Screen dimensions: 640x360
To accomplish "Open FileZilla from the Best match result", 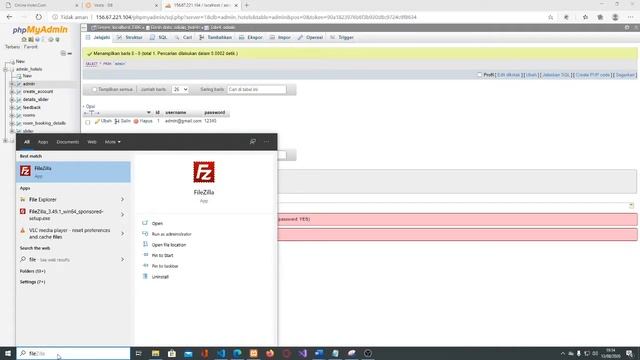I will pos(73,172).
